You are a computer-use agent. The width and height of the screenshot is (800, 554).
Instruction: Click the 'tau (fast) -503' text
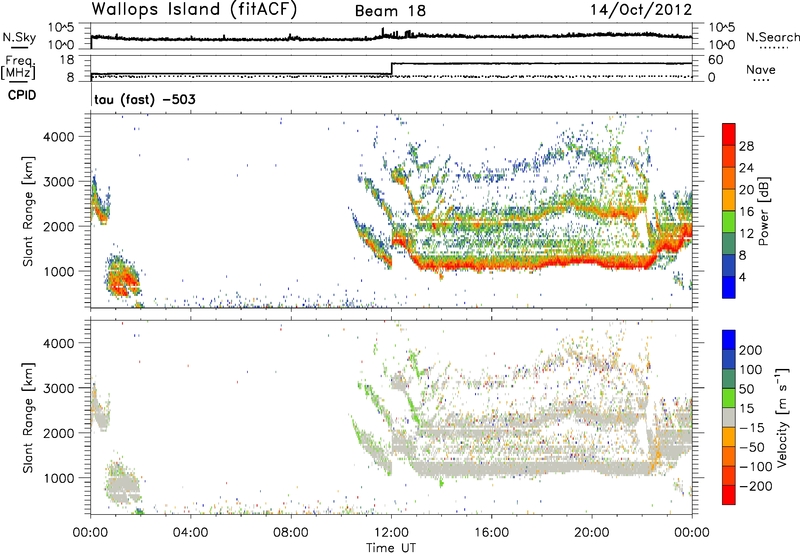(145, 99)
